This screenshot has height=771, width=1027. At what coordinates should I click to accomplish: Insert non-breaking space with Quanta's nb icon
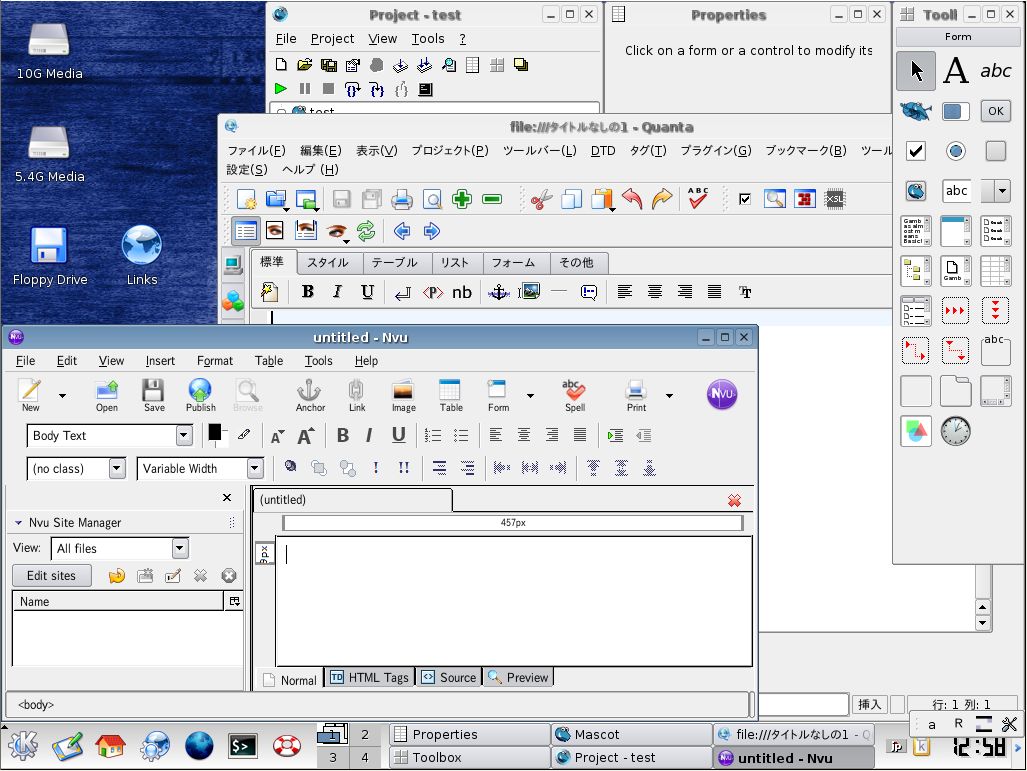pos(462,292)
